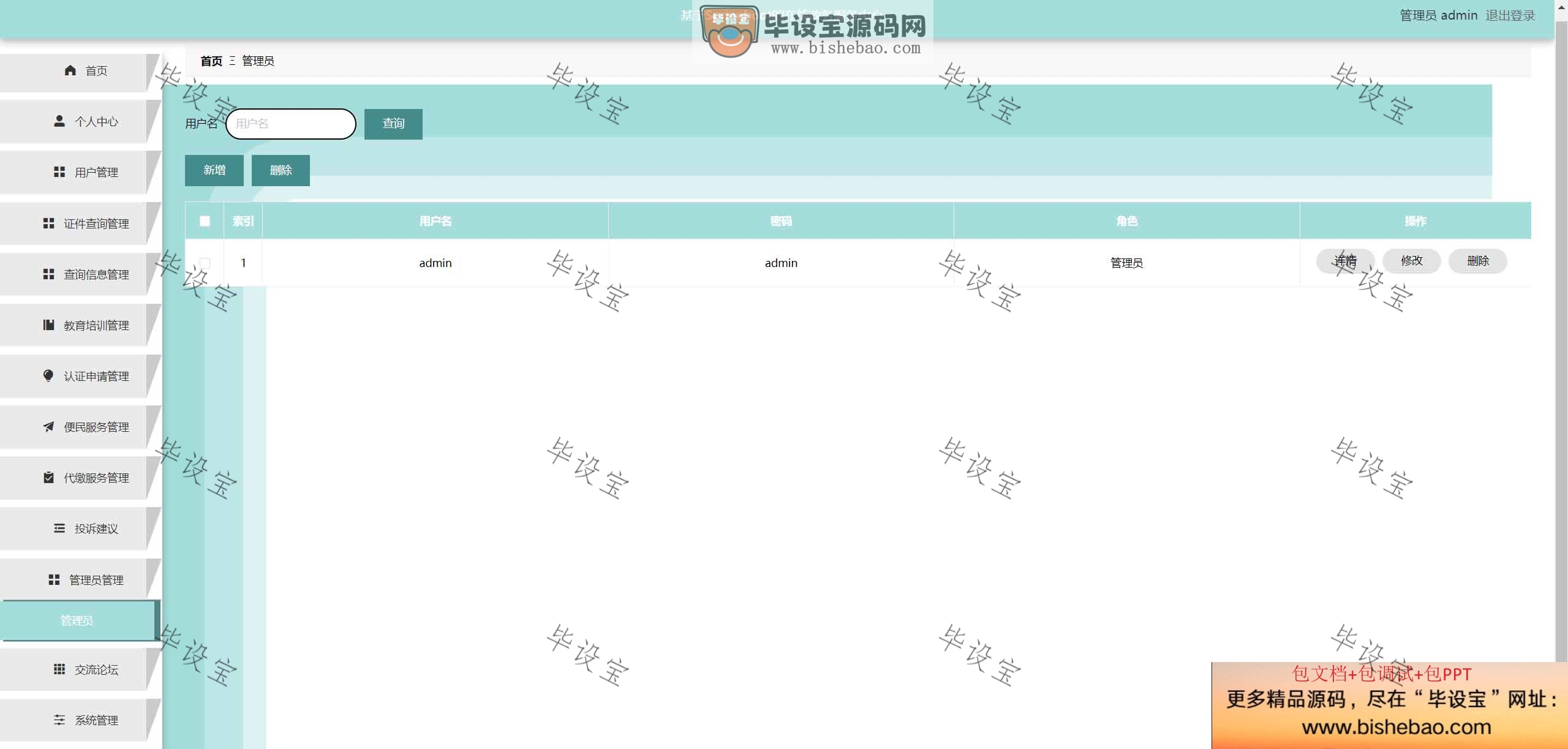
Task: Click the 首页 breadcrumb link
Action: (211, 61)
